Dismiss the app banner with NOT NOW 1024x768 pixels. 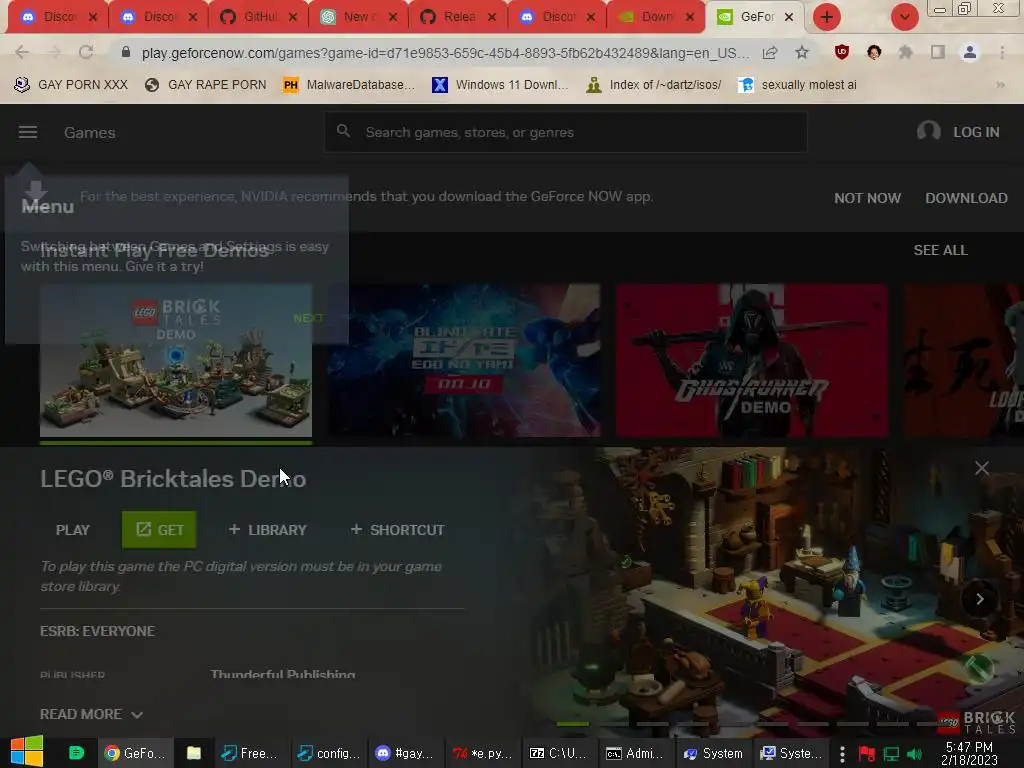coord(867,198)
